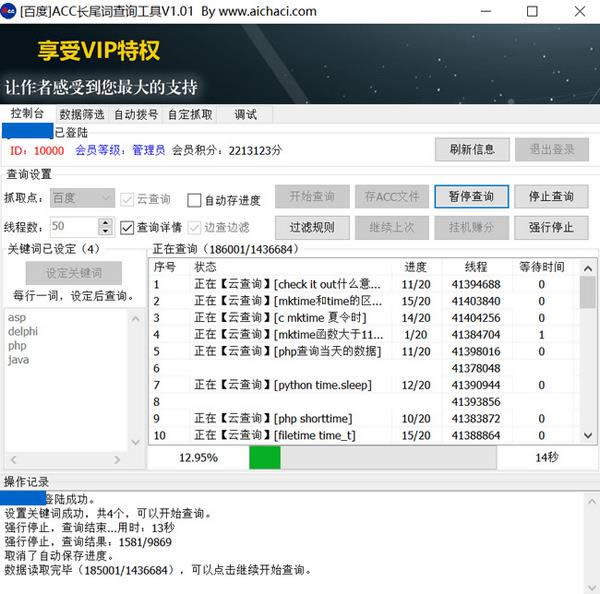Toggle the 查询详情 checkbox
The width and height of the screenshot is (600, 594).
(127, 227)
